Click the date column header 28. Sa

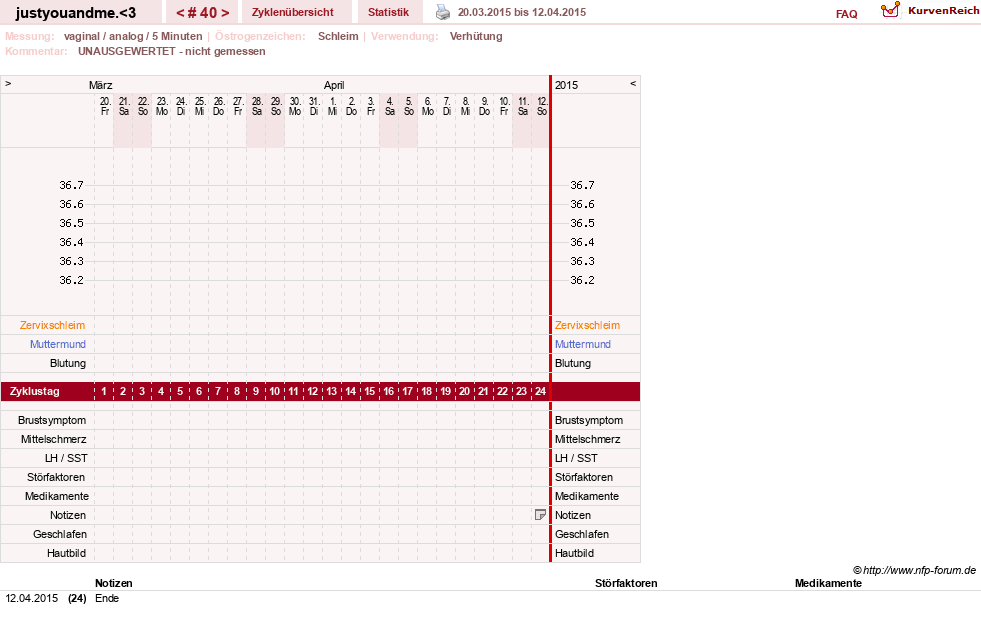pyautogui.click(x=257, y=106)
